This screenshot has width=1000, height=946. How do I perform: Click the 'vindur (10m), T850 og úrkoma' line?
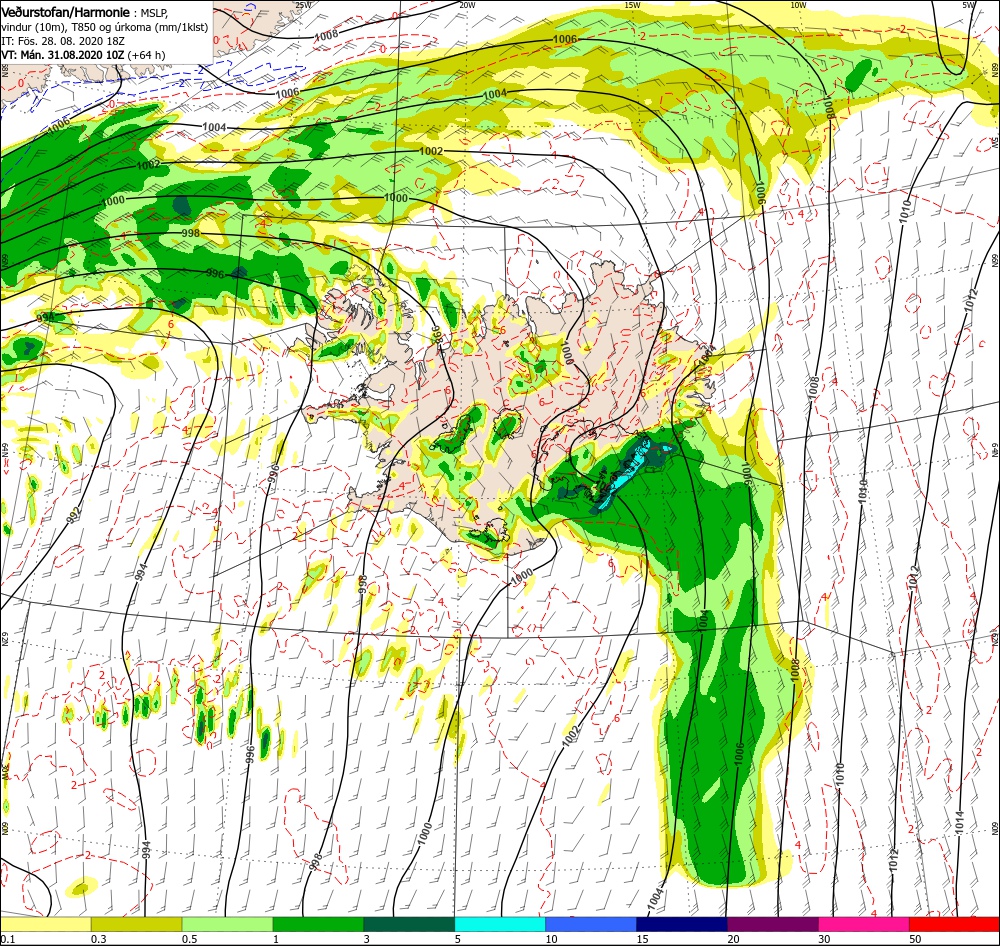[x=104, y=27]
